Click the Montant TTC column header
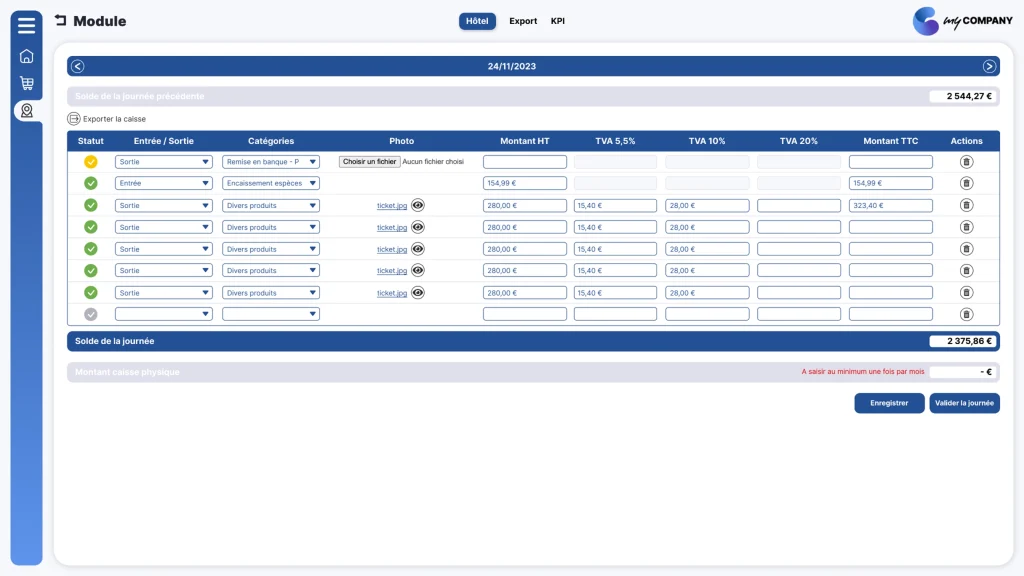Viewport: 1024px width, 576px height. click(890, 141)
